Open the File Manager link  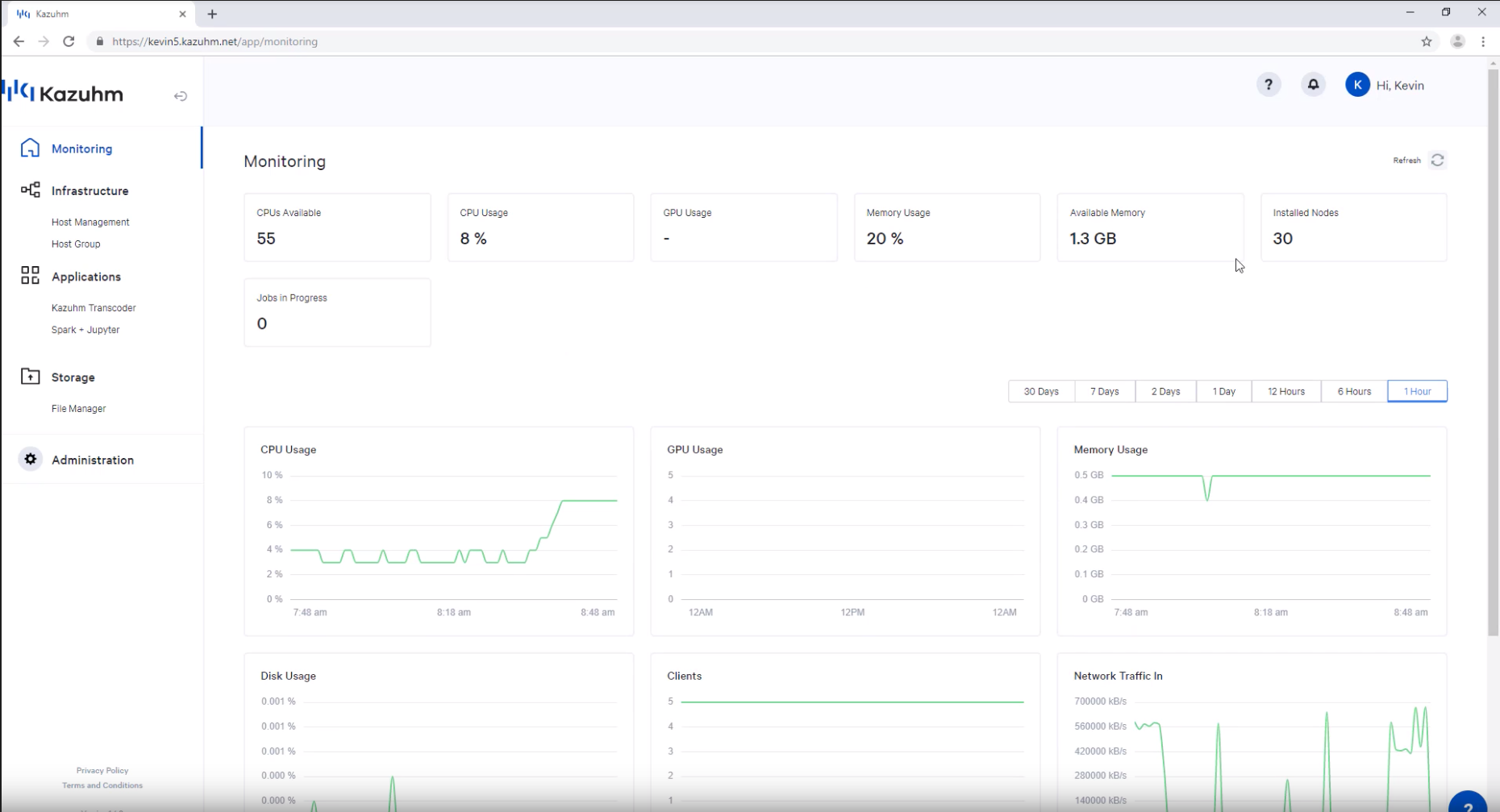pos(78,409)
